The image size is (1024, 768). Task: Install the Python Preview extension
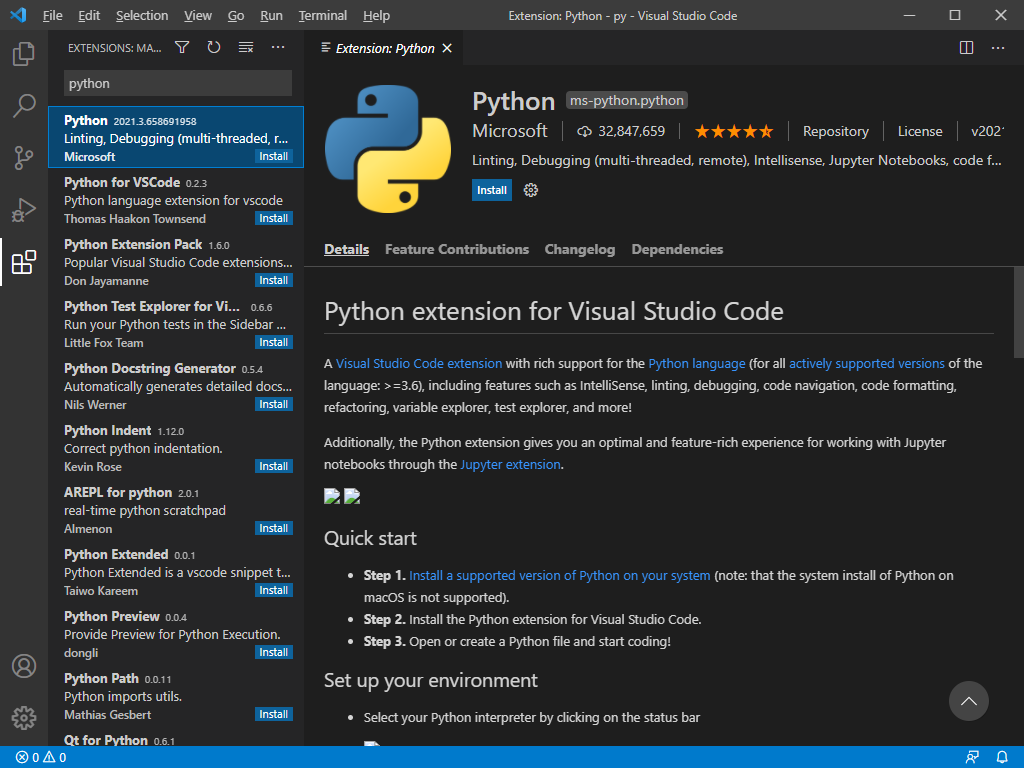[x=274, y=652]
